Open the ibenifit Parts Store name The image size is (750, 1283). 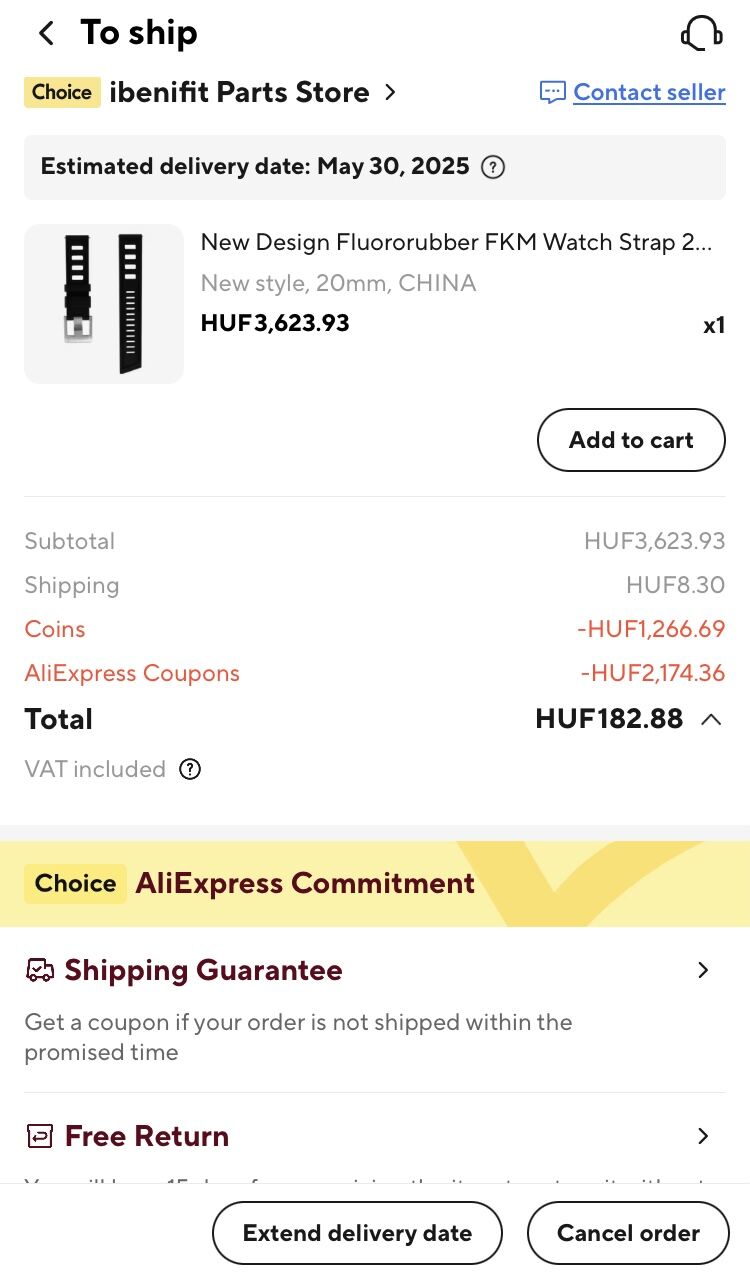[x=239, y=92]
